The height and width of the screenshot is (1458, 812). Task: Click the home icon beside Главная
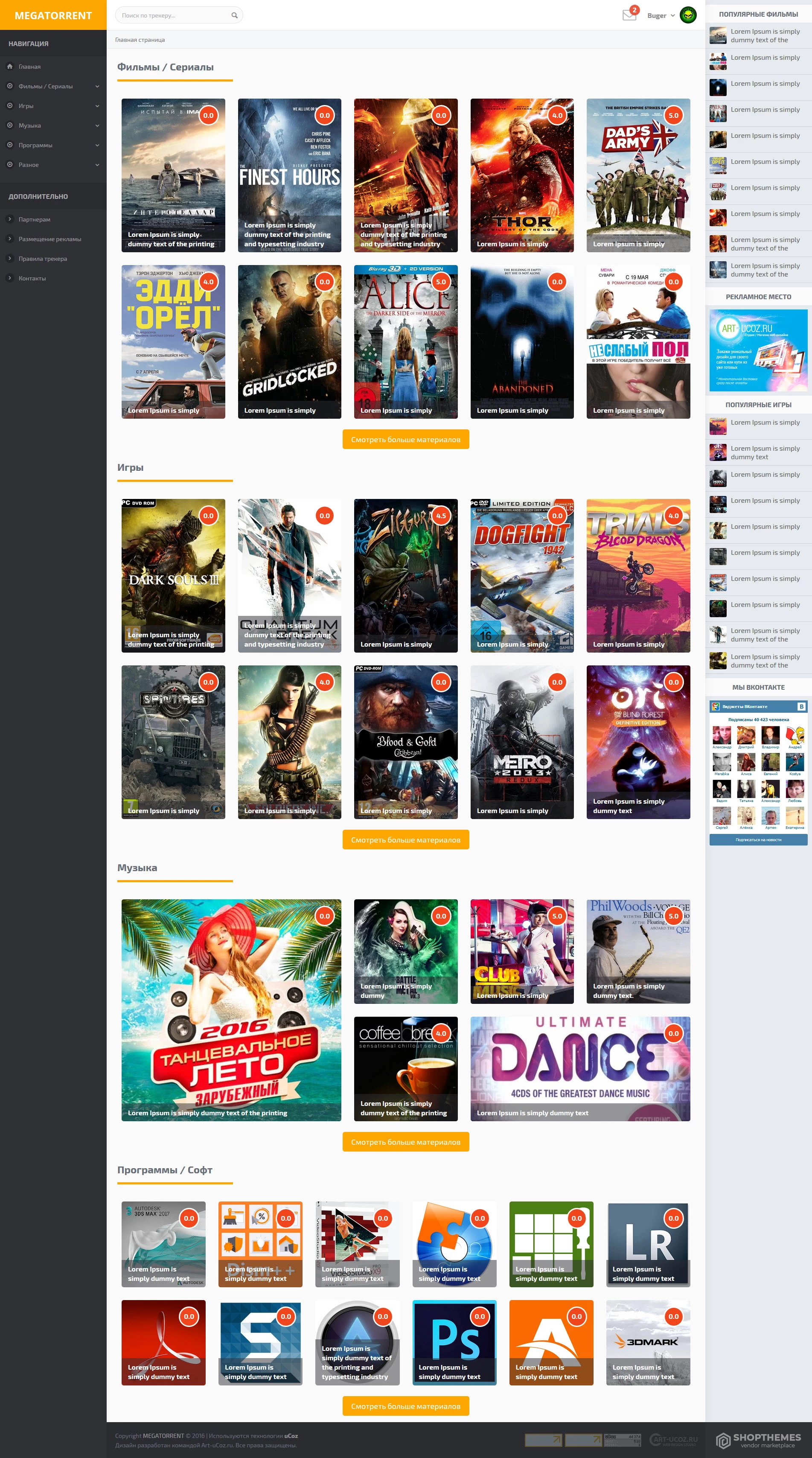coord(10,66)
